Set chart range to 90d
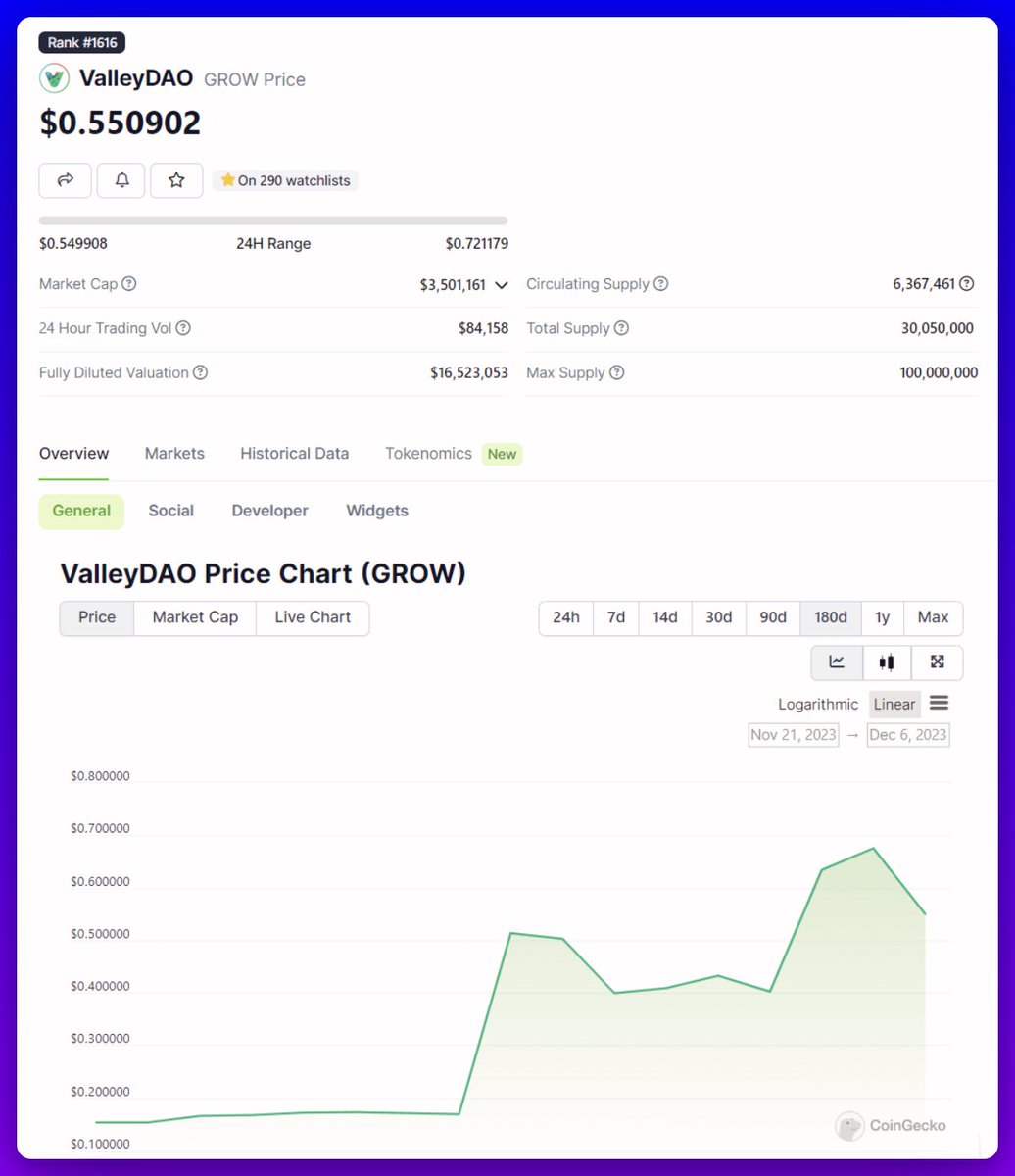1015x1176 pixels. pos(773,617)
